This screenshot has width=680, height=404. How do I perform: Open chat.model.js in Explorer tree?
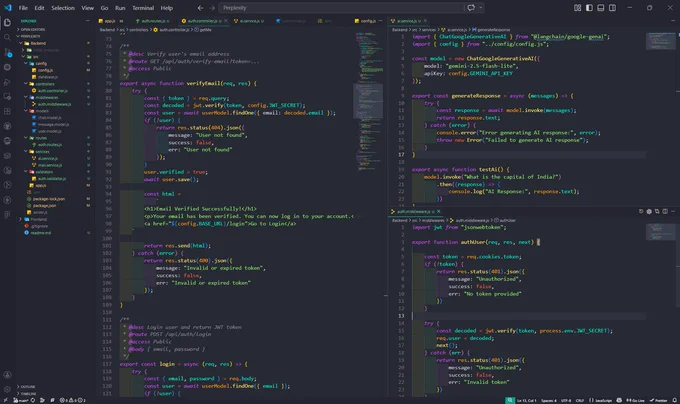49,117
